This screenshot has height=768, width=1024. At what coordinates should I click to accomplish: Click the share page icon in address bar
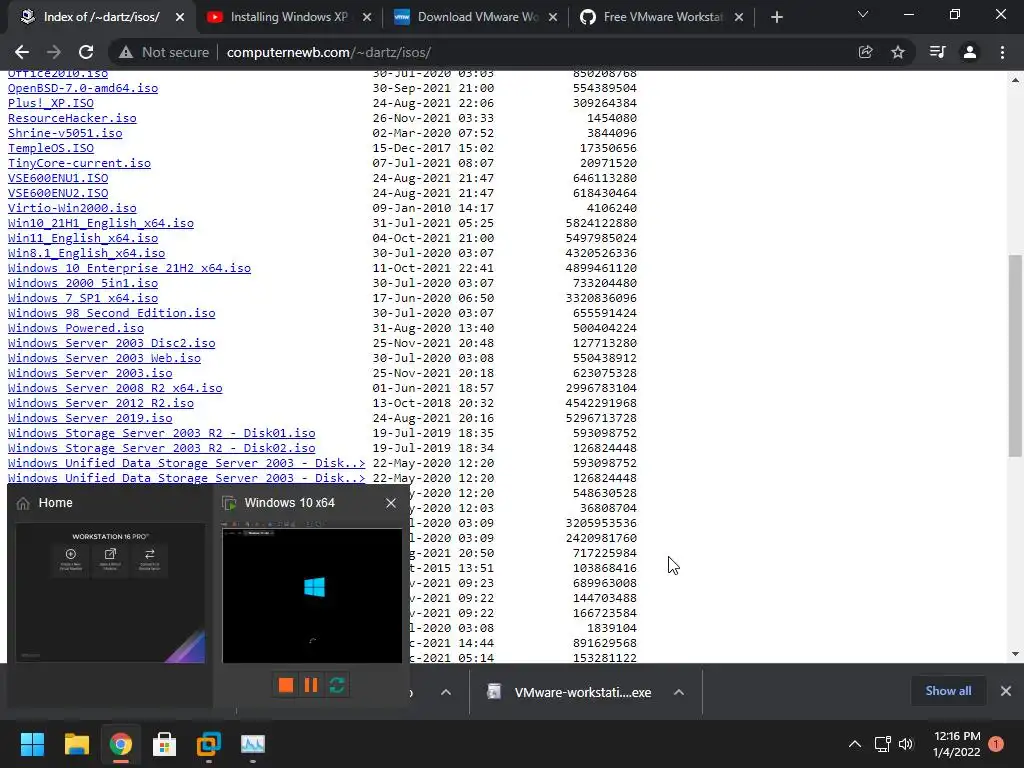(x=865, y=52)
